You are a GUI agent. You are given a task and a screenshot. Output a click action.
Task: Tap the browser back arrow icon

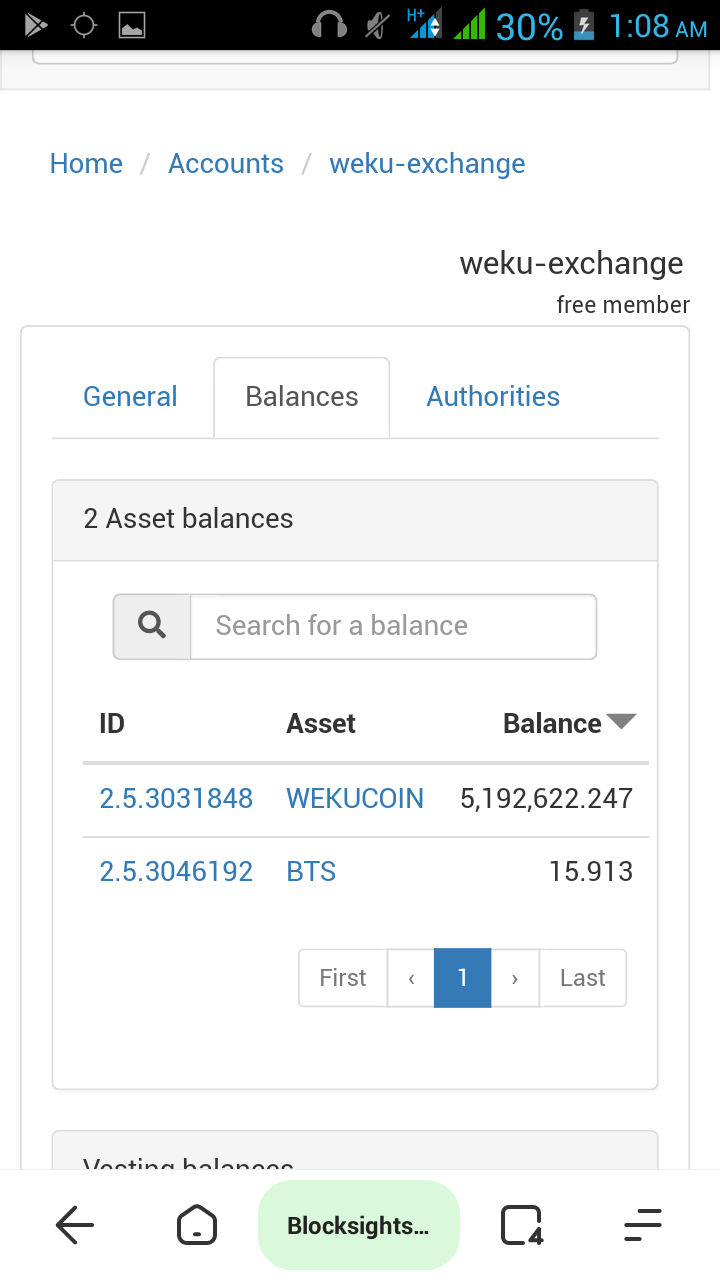(x=75, y=1225)
